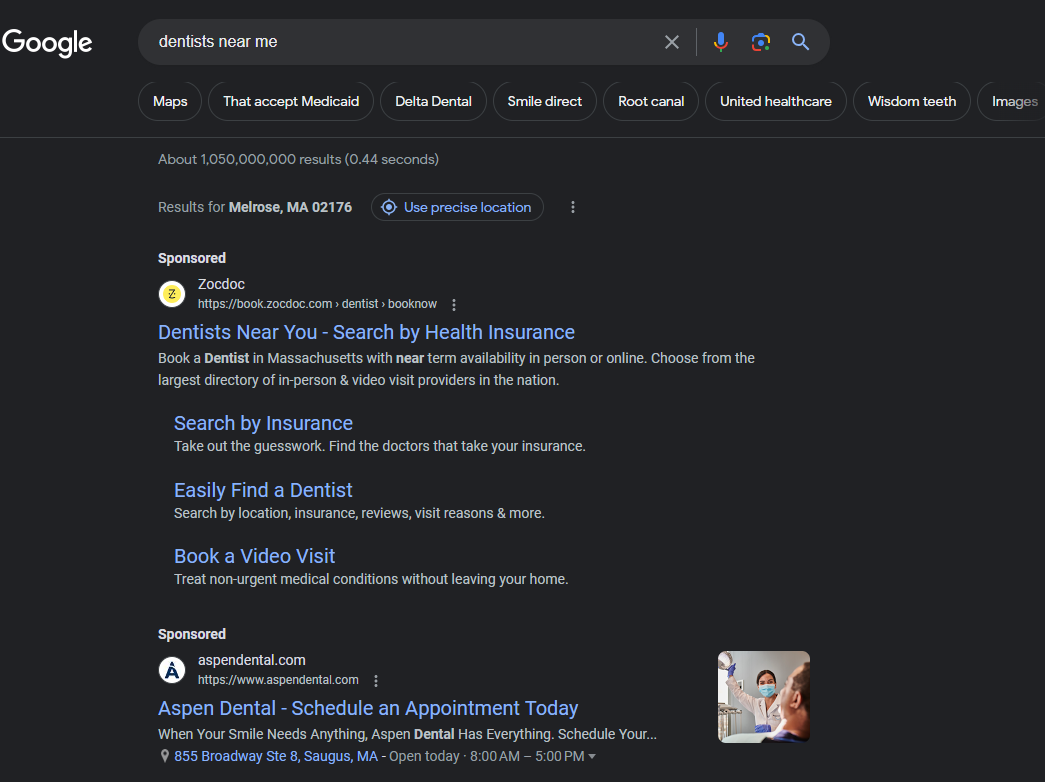The width and height of the screenshot is (1045, 782).
Task: Click the magnifying glass search button
Action: (x=800, y=42)
